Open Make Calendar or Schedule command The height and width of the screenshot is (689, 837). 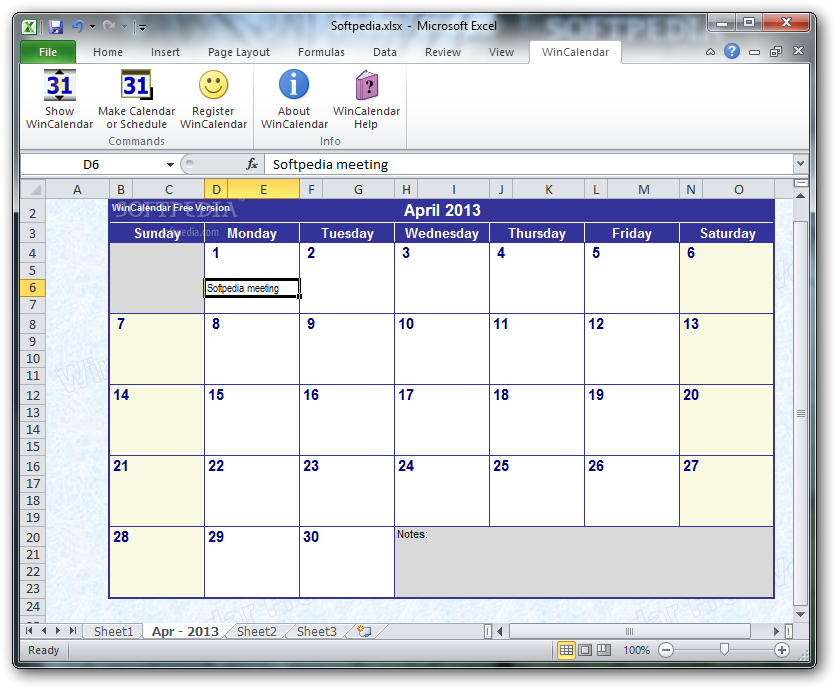136,100
